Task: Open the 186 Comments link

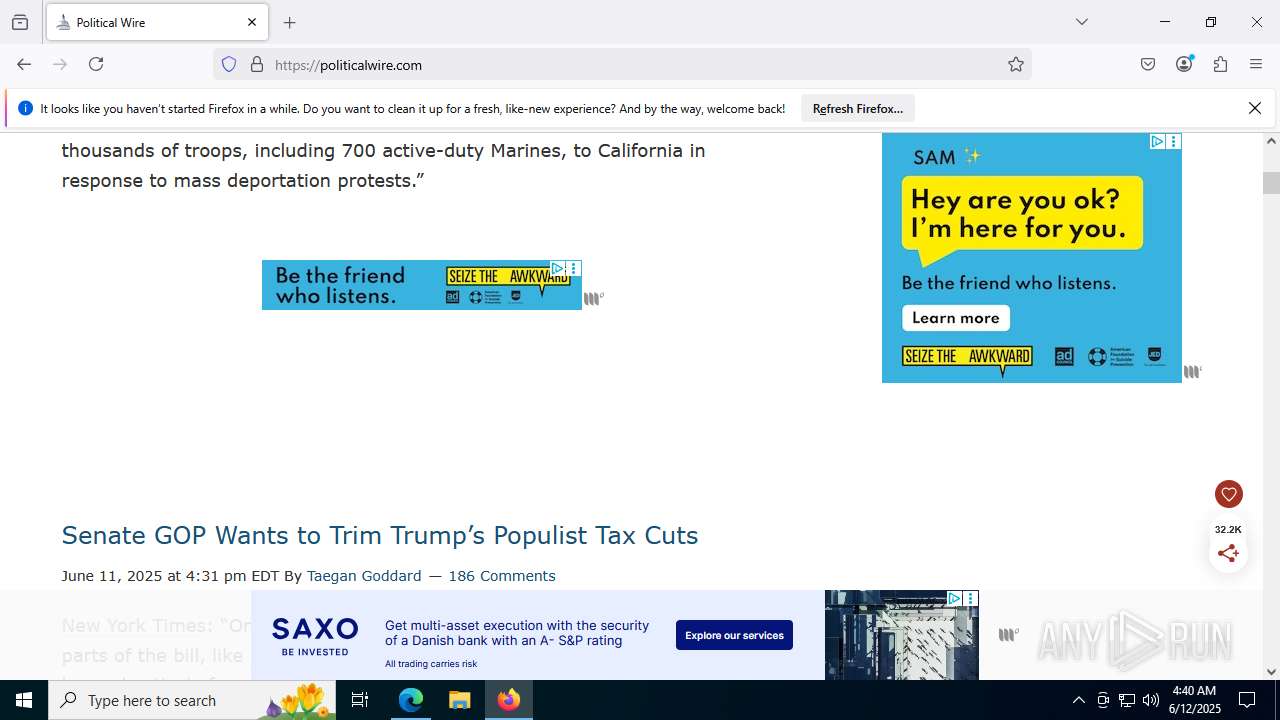Action: tap(502, 576)
